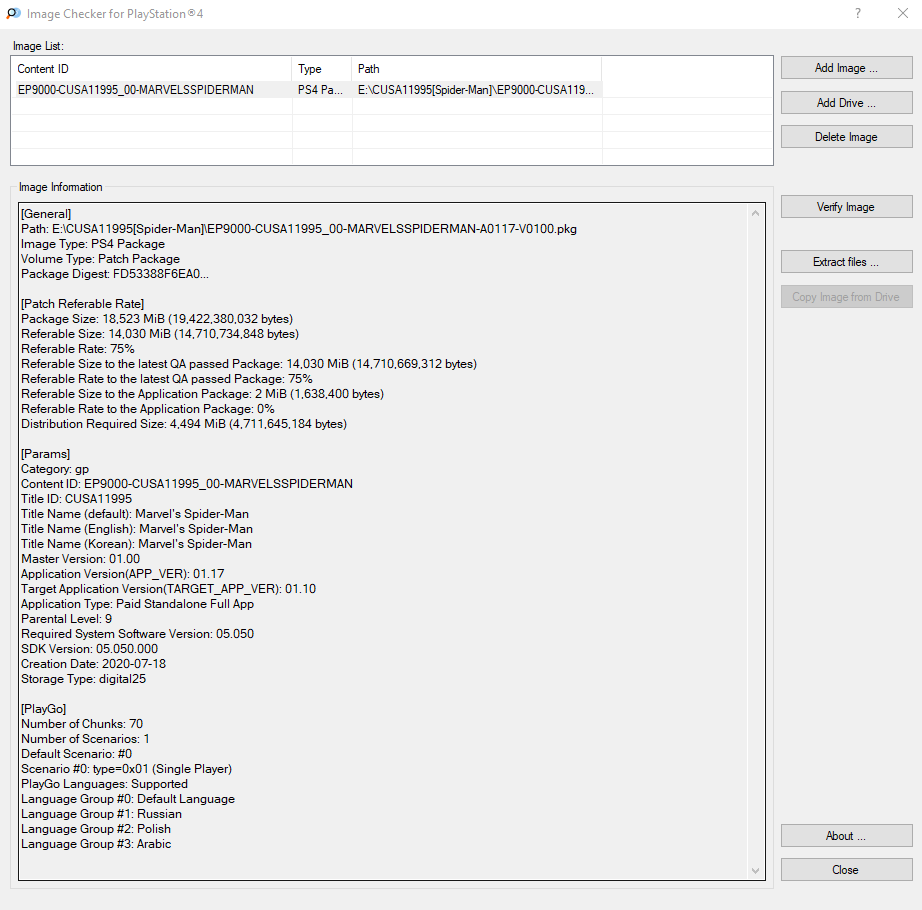
Task: Open the Extract files dialog
Action: [x=846, y=262]
